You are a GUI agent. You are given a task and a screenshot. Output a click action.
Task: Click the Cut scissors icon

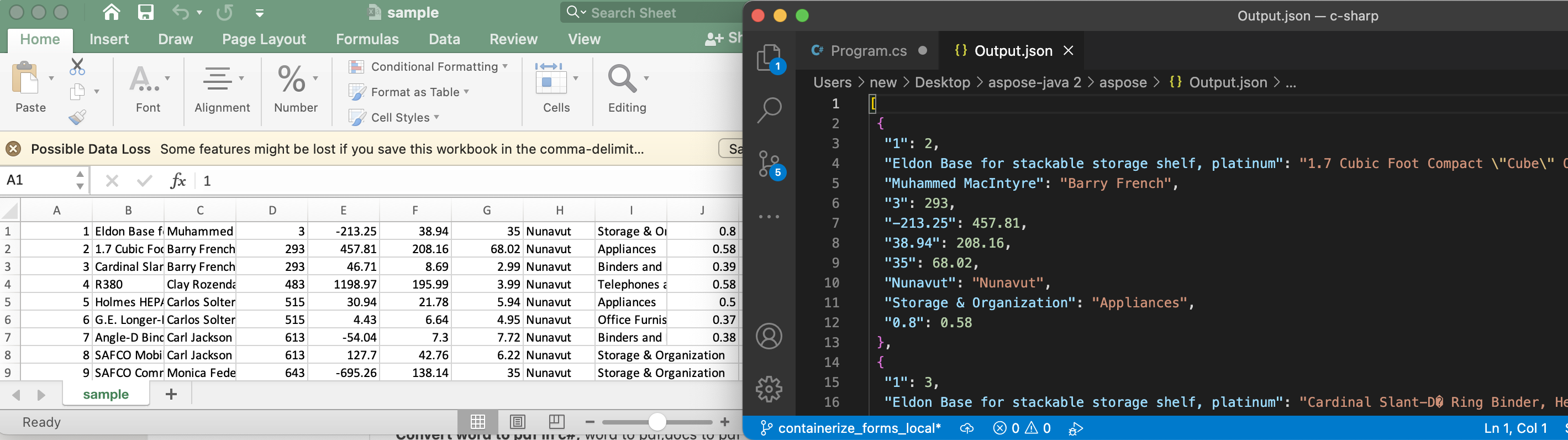click(77, 66)
